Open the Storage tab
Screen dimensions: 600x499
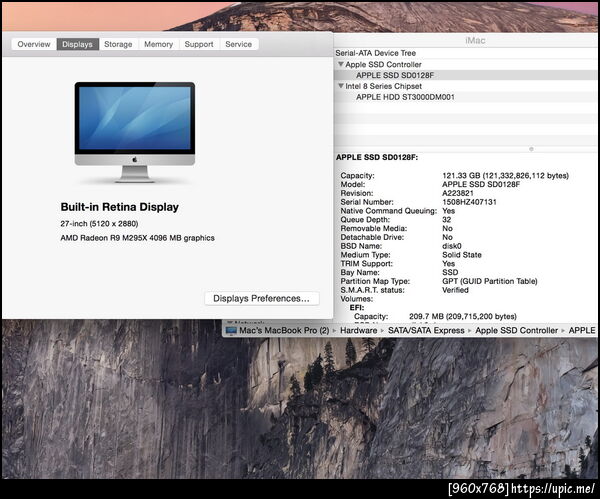pos(118,44)
